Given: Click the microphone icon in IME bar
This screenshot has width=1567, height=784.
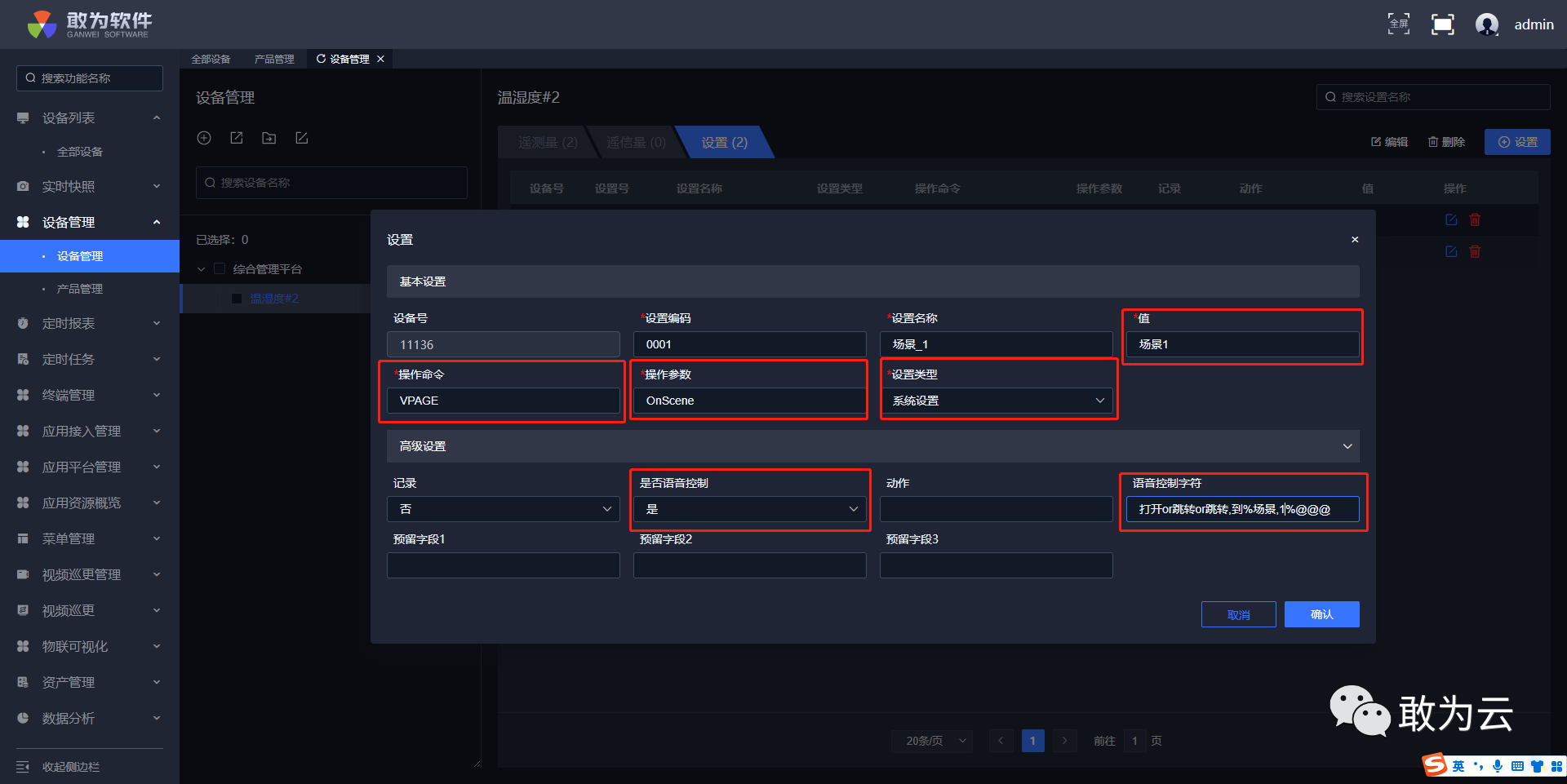Looking at the screenshot, I should [x=1498, y=766].
